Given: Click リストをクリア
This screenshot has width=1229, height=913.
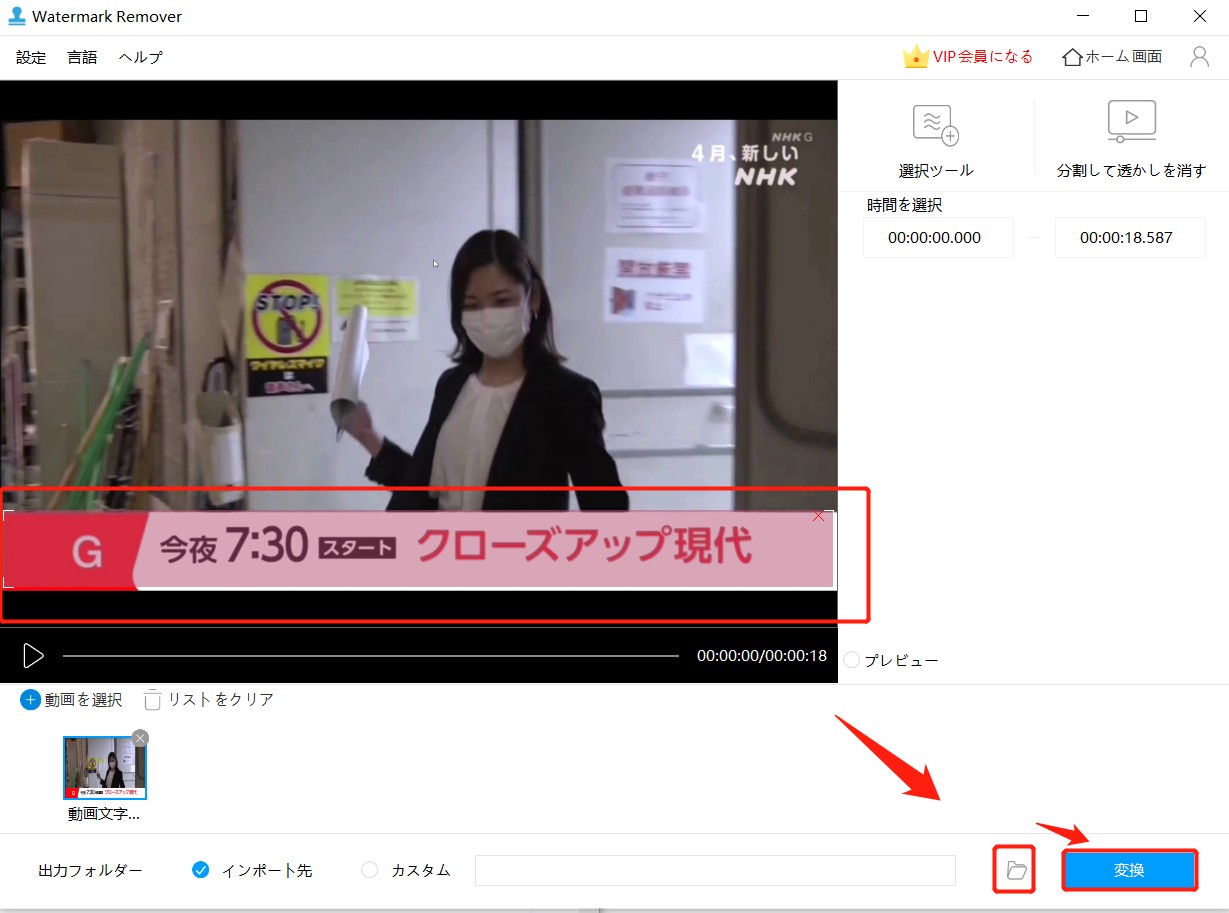Looking at the screenshot, I should point(220,700).
